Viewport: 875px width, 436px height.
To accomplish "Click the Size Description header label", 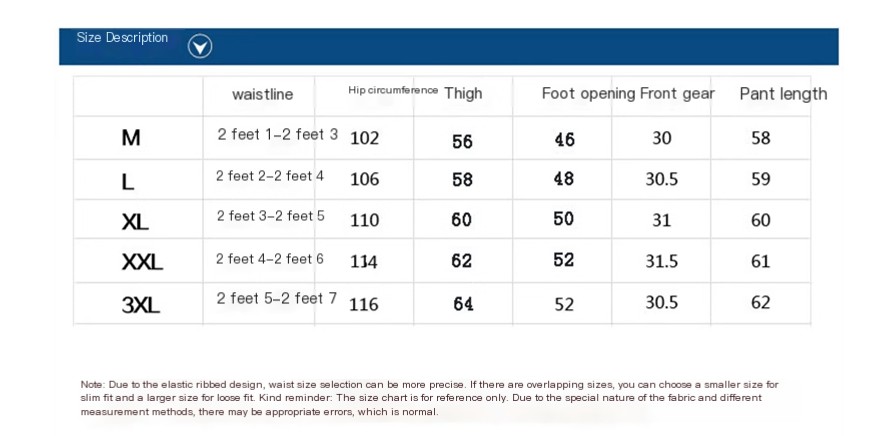I will pos(122,38).
